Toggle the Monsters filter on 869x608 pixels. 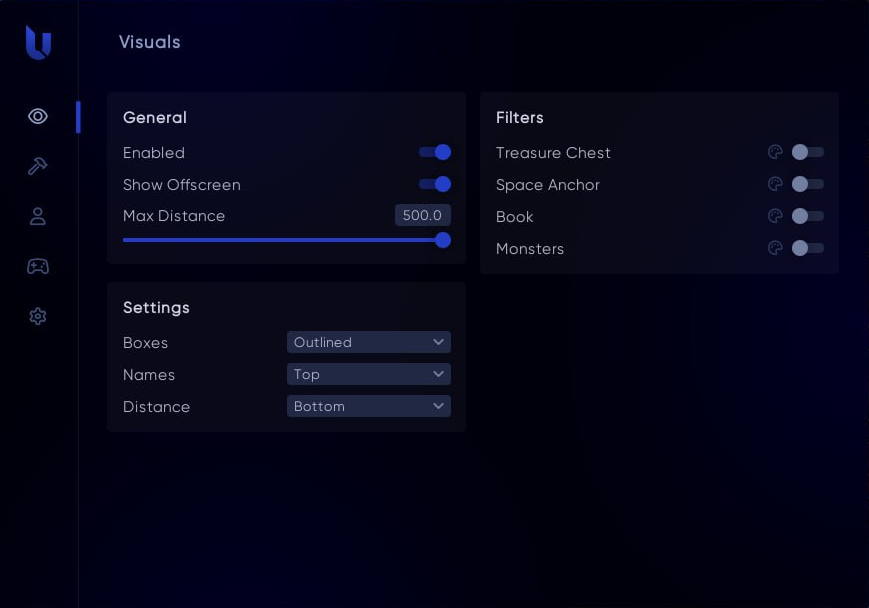[807, 248]
